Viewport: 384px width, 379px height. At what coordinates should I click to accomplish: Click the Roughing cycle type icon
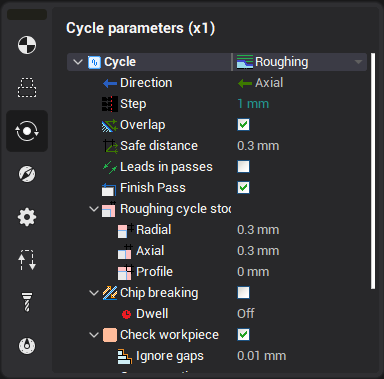(245, 62)
